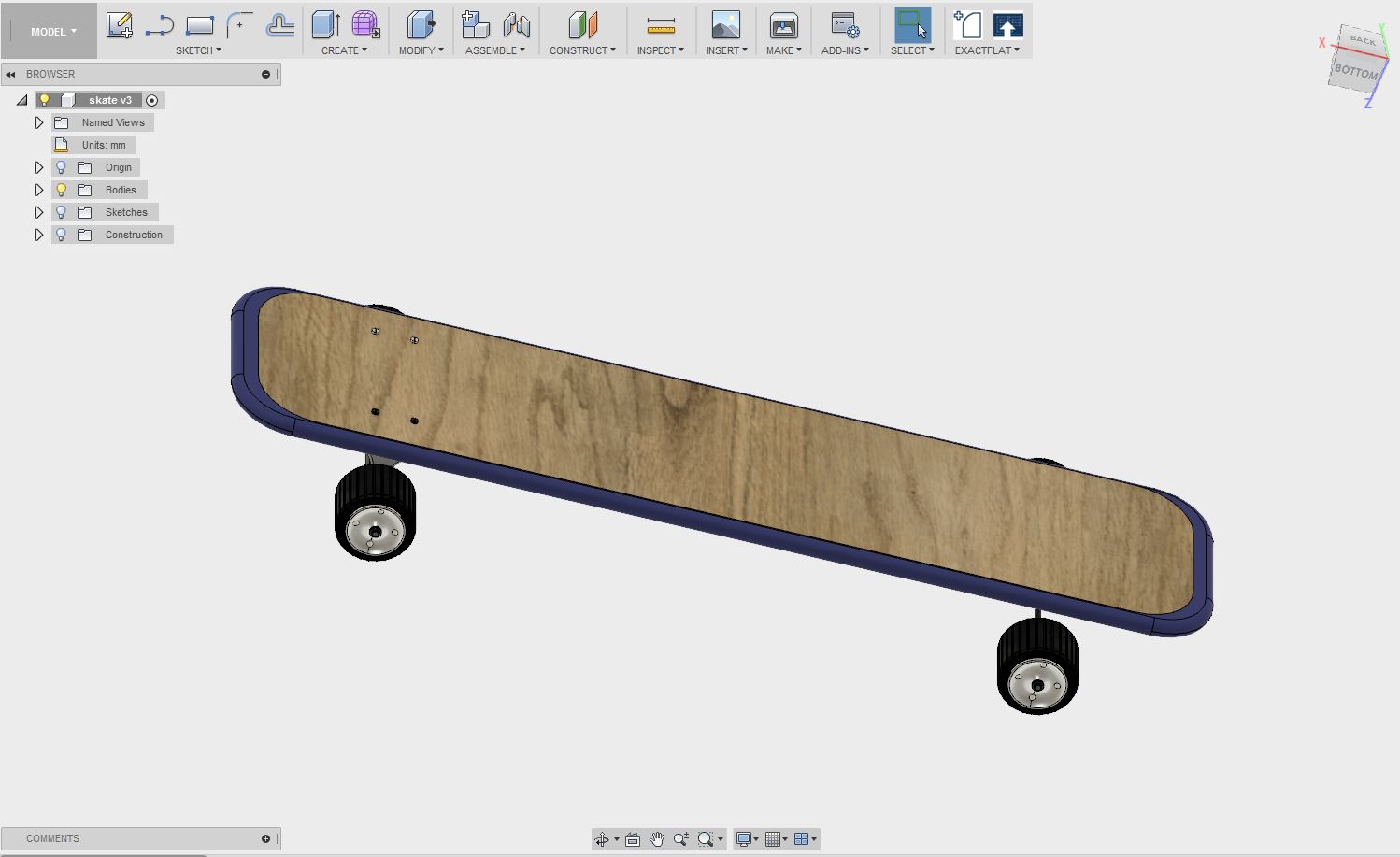Click the BACK face of the ViewCube

pos(1363,39)
